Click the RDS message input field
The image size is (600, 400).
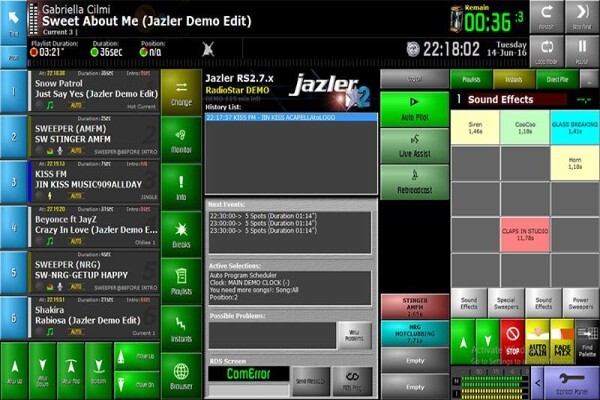click(x=249, y=390)
